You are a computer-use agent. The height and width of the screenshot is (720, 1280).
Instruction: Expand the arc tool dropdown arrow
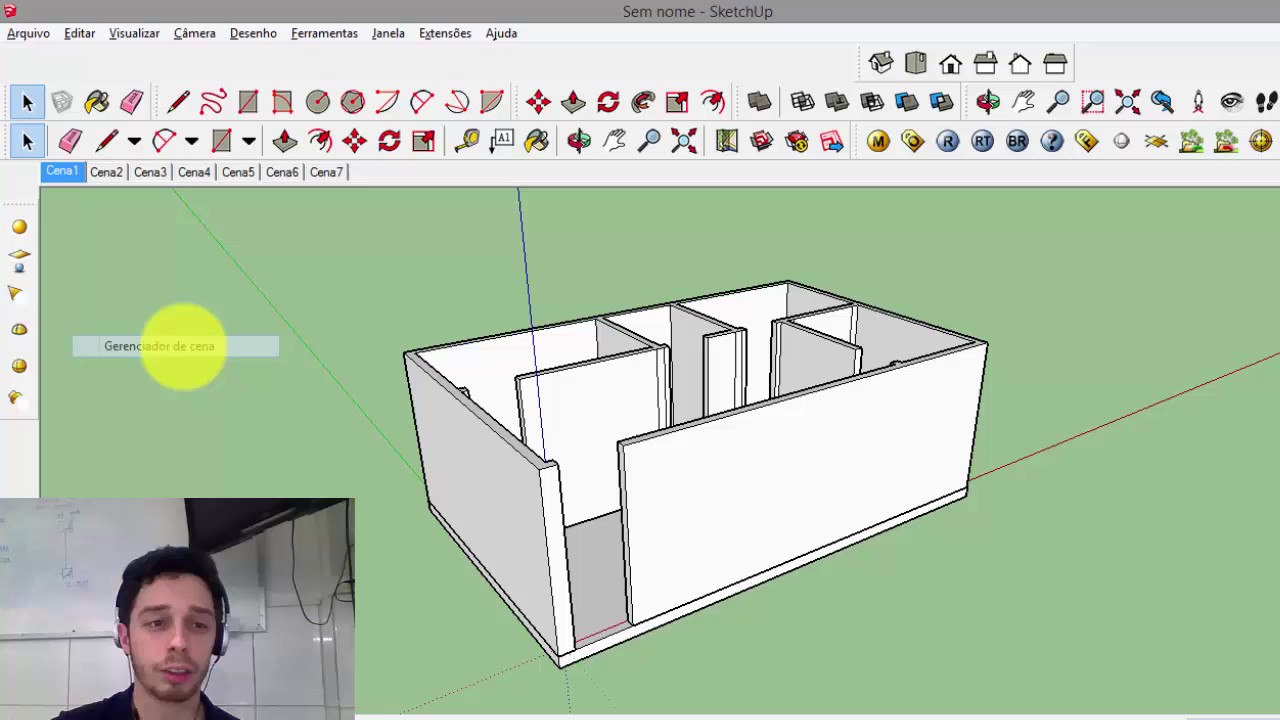191,141
